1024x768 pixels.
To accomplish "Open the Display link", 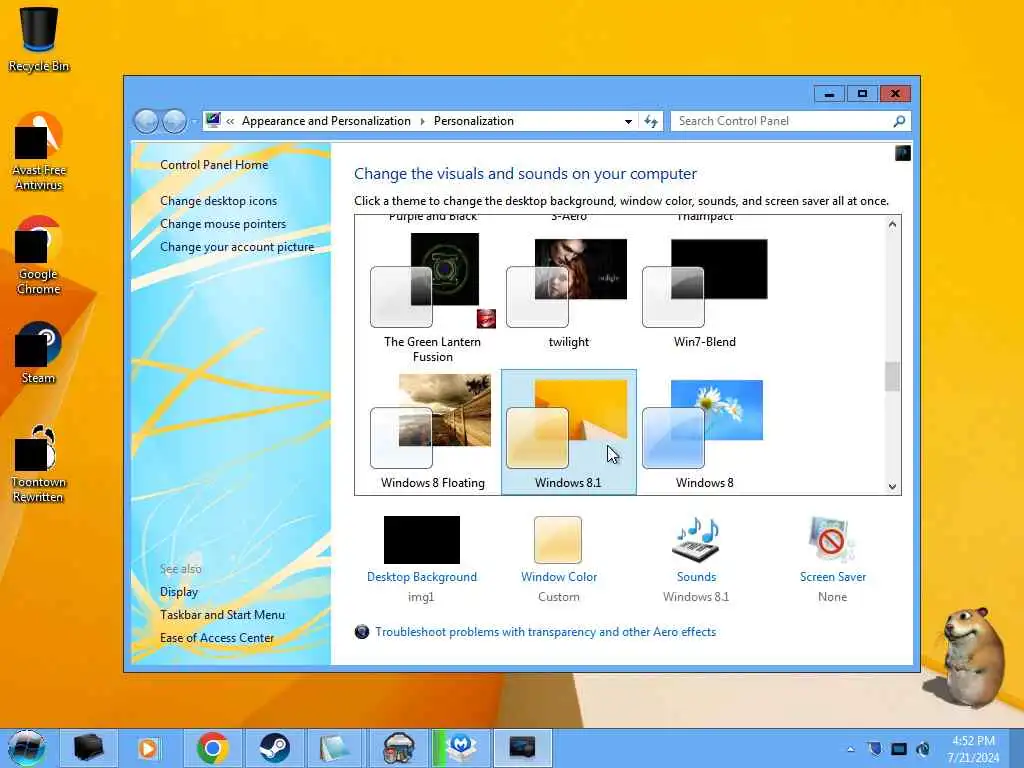I will pyautogui.click(x=178, y=592).
